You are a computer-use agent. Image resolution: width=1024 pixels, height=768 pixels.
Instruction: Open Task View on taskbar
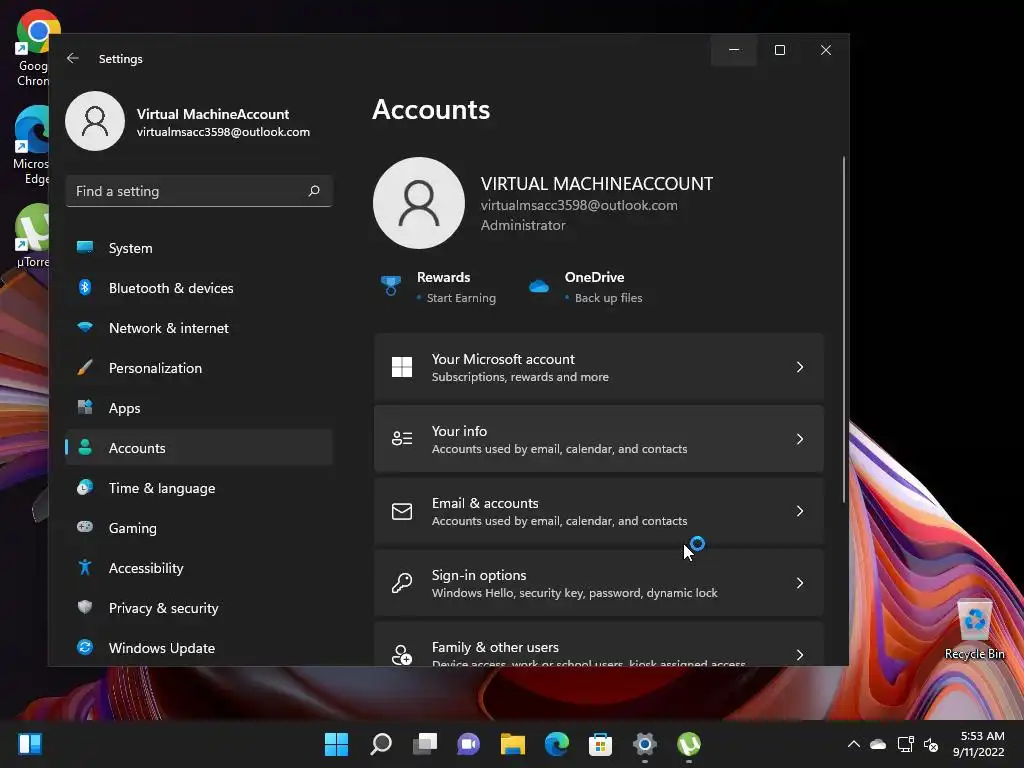pyautogui.click(x=424, y=744)
